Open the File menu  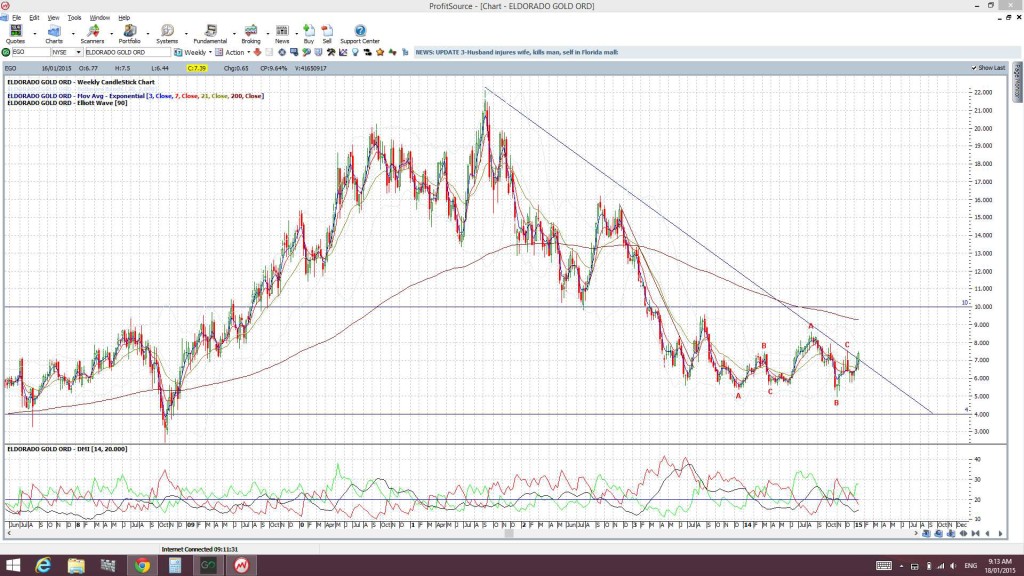[x=16, y=18]
